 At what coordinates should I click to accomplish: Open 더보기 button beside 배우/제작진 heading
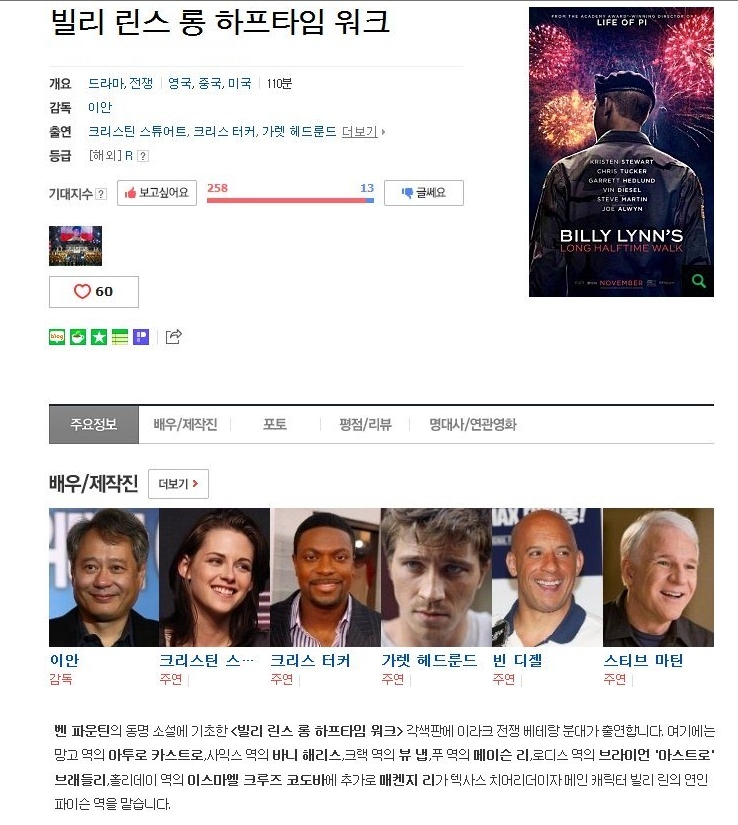pyautogui.click(x=178, y=484)
